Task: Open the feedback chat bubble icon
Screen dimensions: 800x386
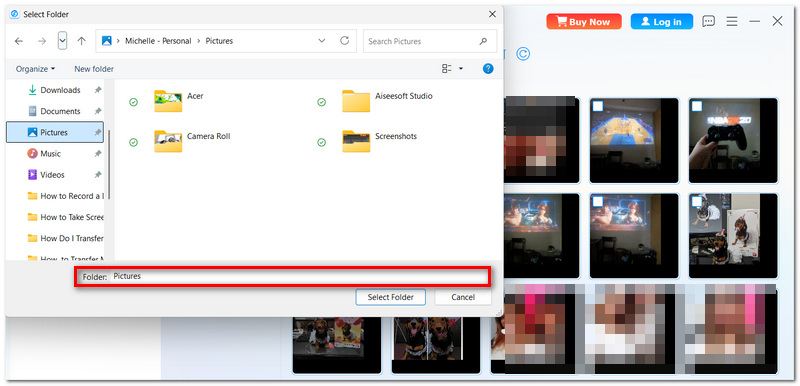Action: tap(708, 21)
